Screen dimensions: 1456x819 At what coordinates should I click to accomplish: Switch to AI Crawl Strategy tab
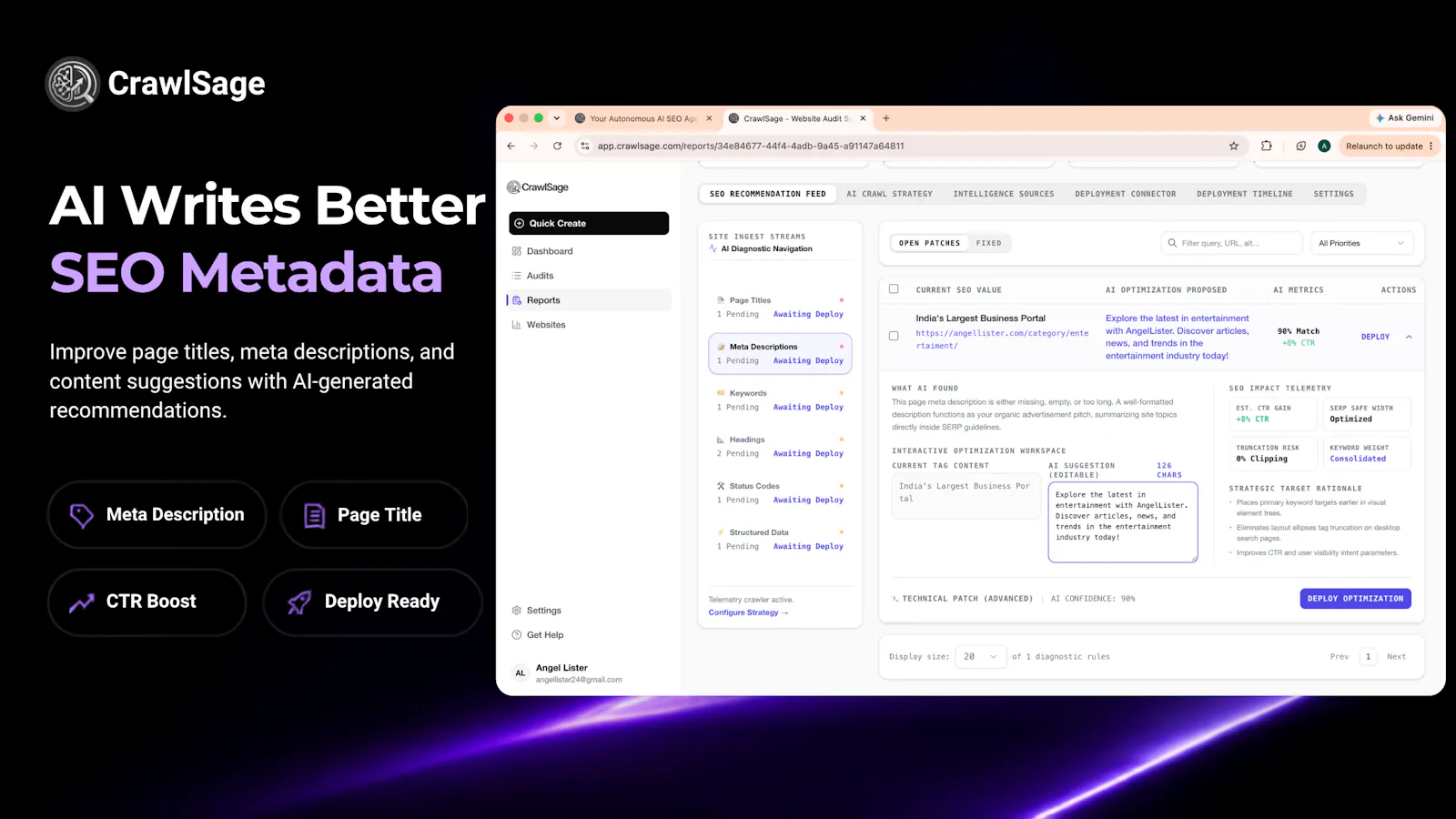click(889, 194)
